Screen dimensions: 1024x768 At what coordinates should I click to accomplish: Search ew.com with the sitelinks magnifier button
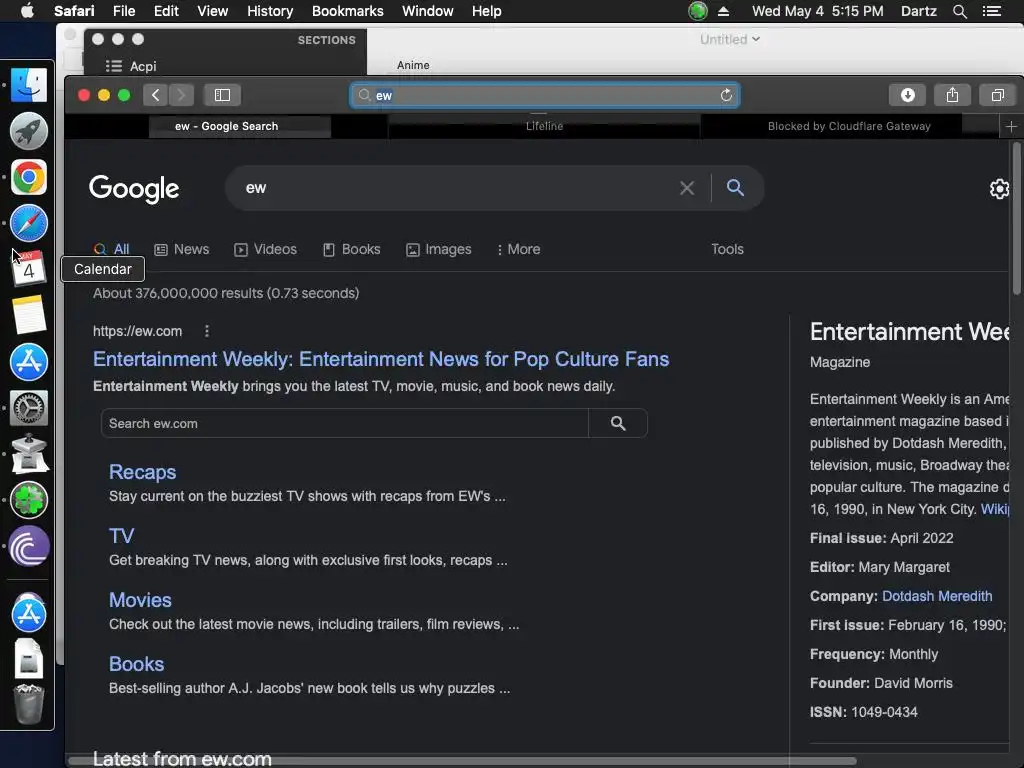click(618, 423)
